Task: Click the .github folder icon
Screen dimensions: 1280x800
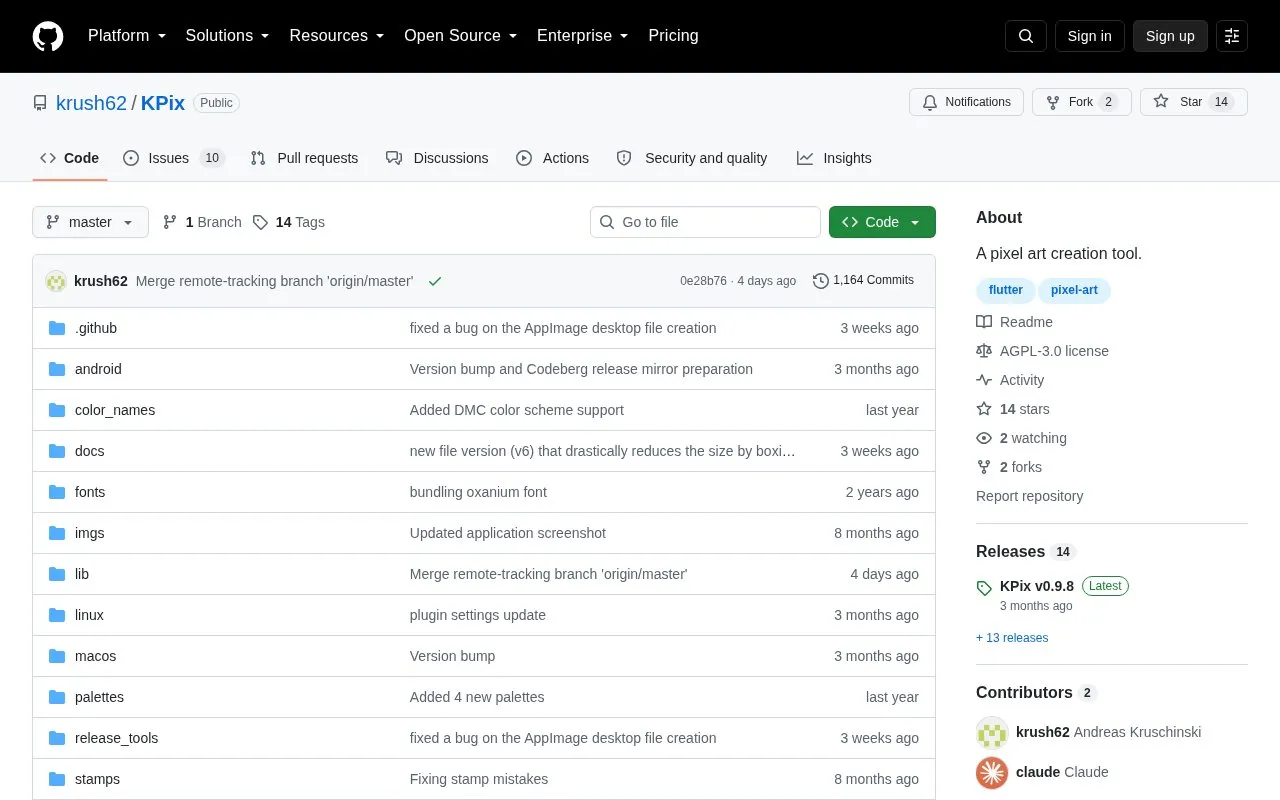Action: [x=57, y=328]
